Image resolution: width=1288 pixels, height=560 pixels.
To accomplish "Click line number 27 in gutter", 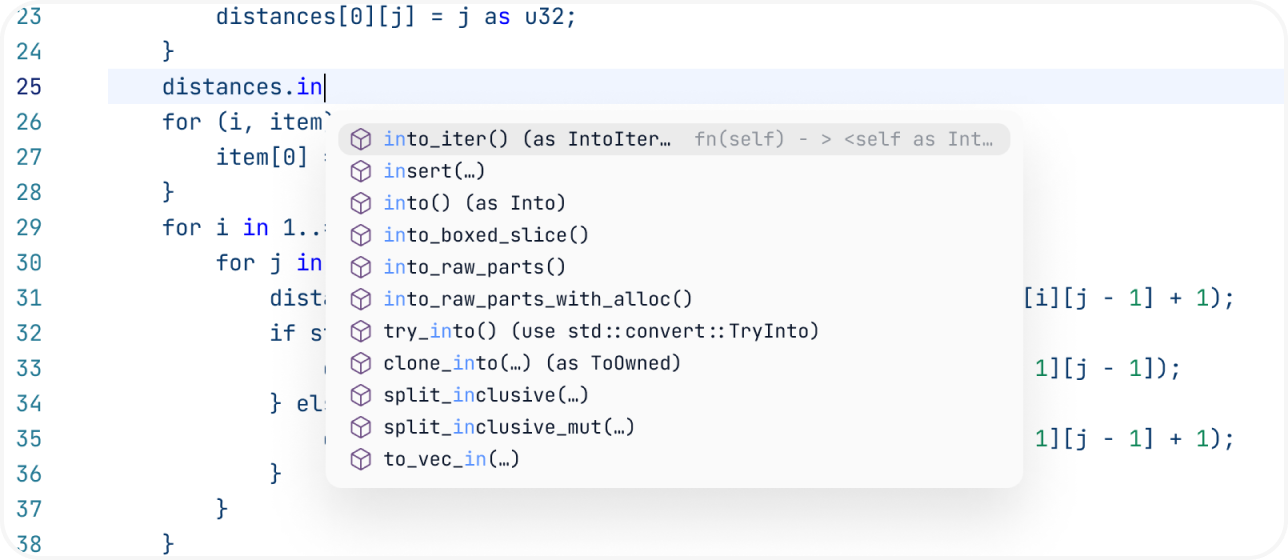I will (x=29, y=157).
